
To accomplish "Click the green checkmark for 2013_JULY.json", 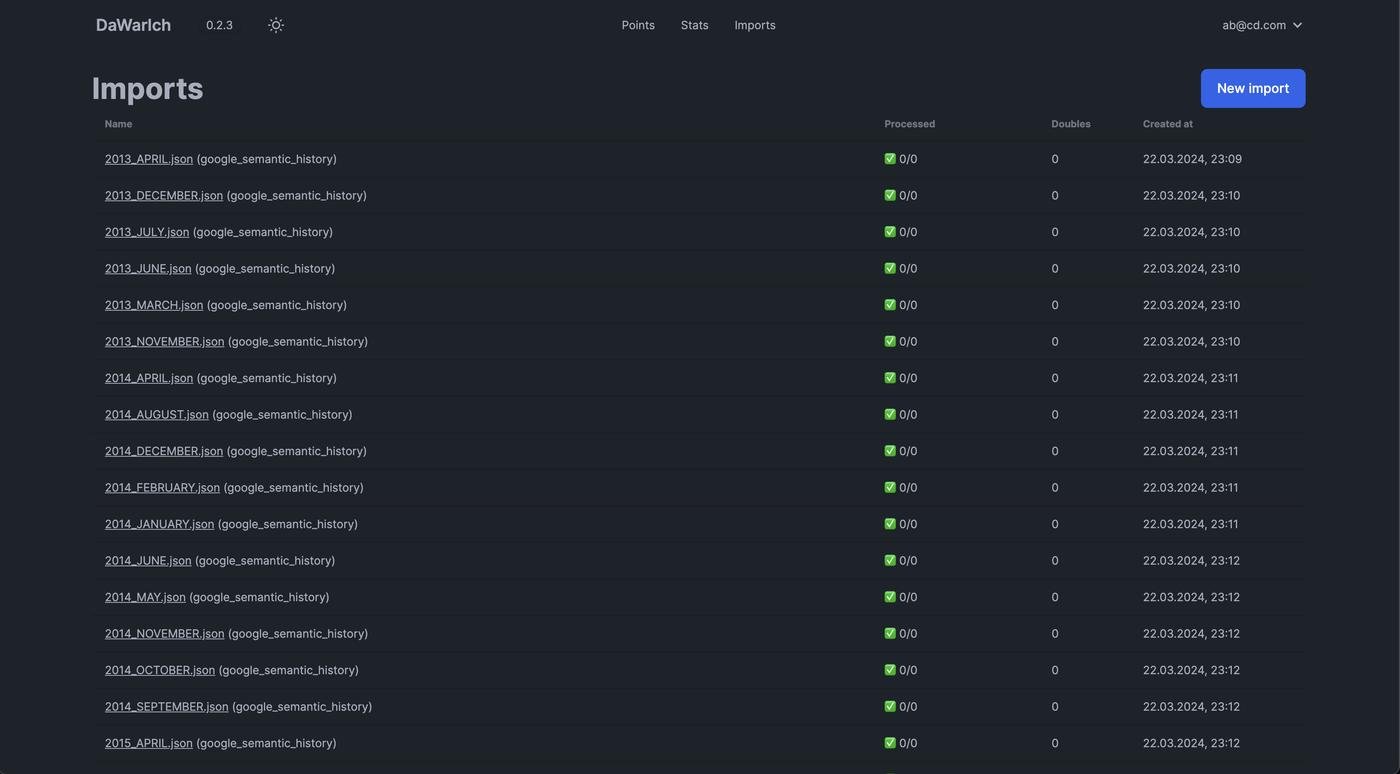I will tap(890, 232).
